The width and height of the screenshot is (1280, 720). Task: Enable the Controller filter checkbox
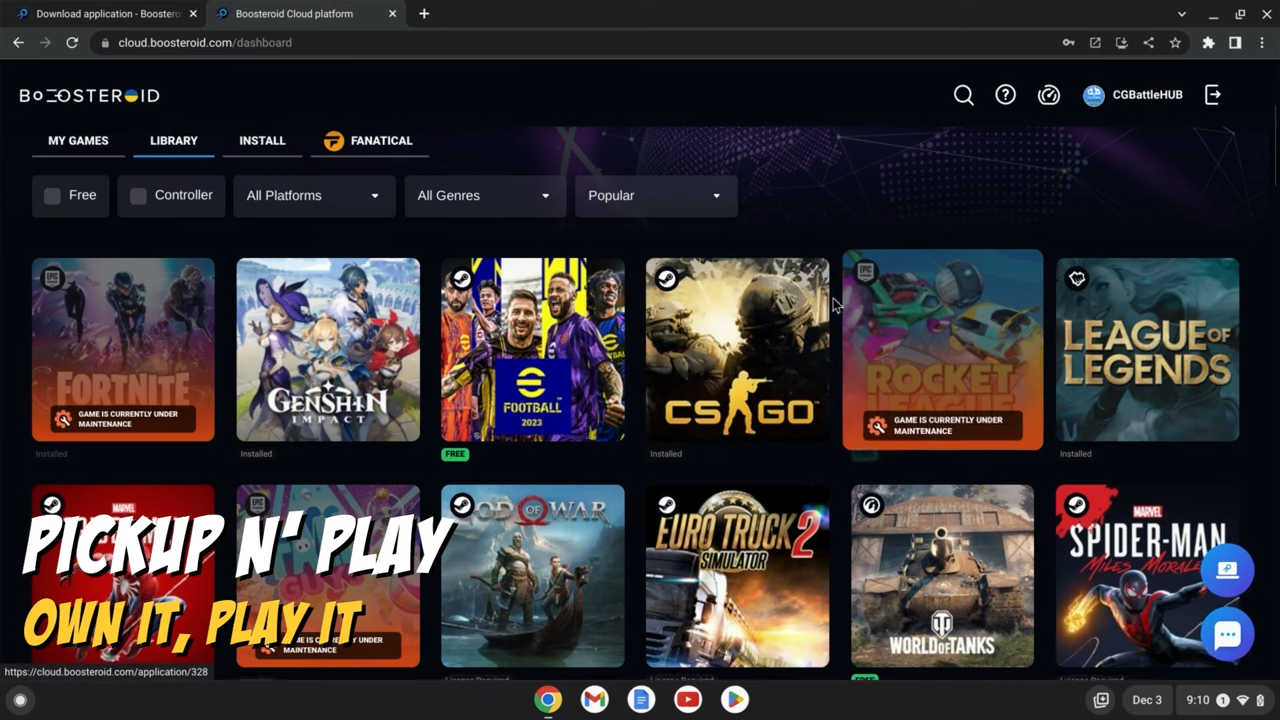tap(138, 196)
